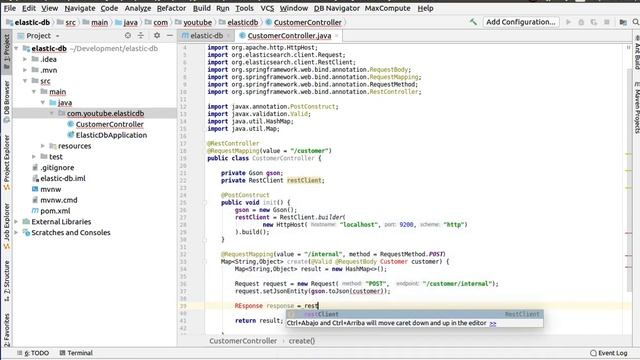Expand Scratches and Consoles node
This screenshot has height=360, width=640.
[x=16, y=233]
